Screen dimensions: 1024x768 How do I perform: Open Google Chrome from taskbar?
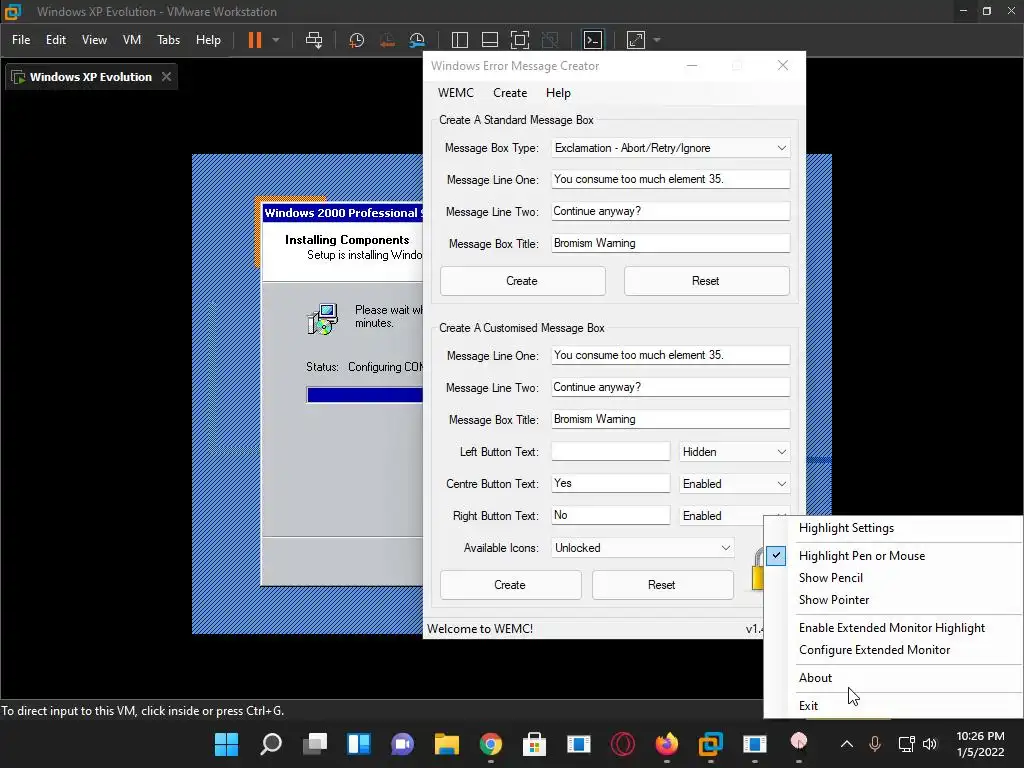coord(490,744)
